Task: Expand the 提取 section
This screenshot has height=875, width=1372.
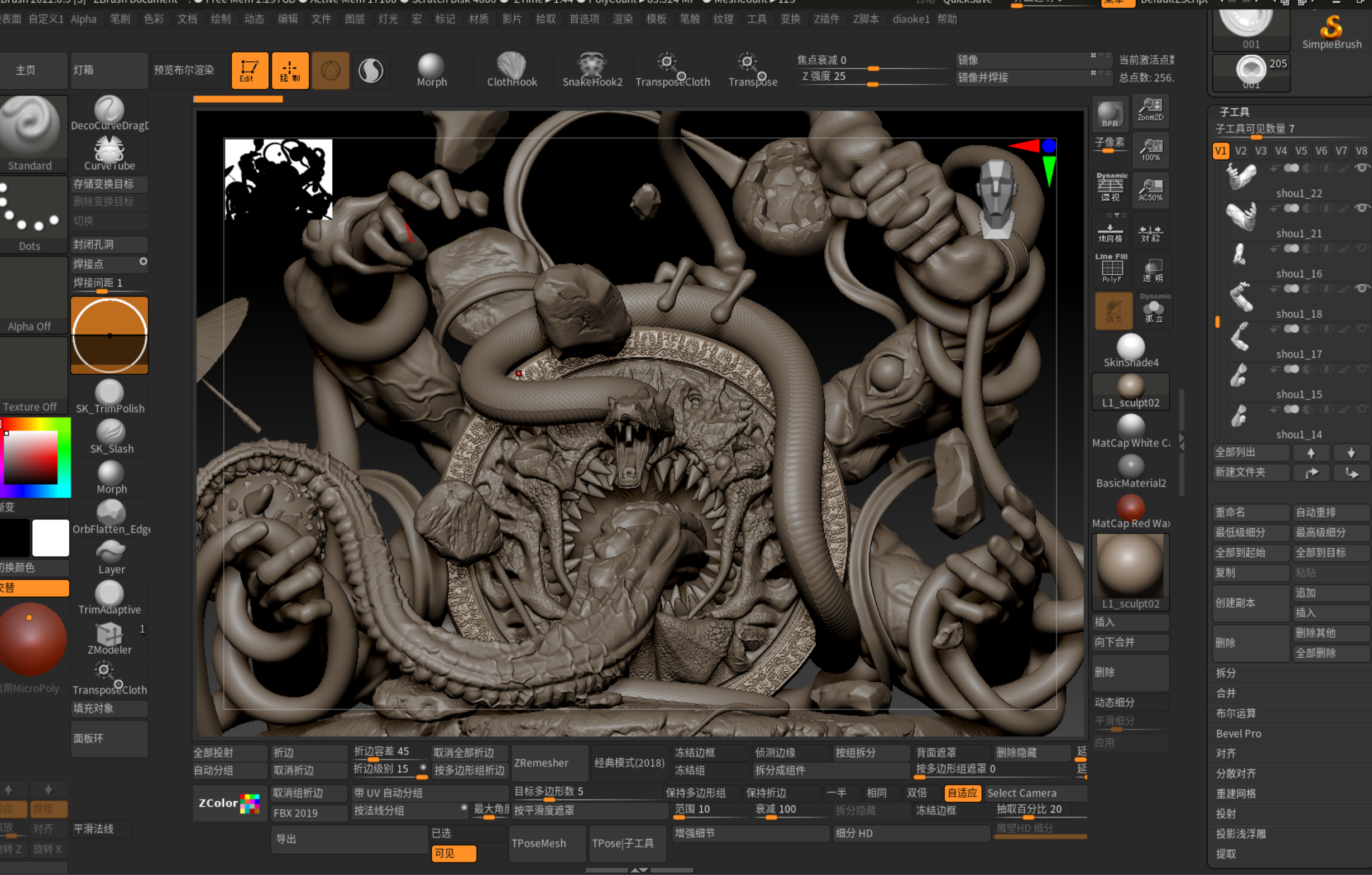Action: 1226,853
